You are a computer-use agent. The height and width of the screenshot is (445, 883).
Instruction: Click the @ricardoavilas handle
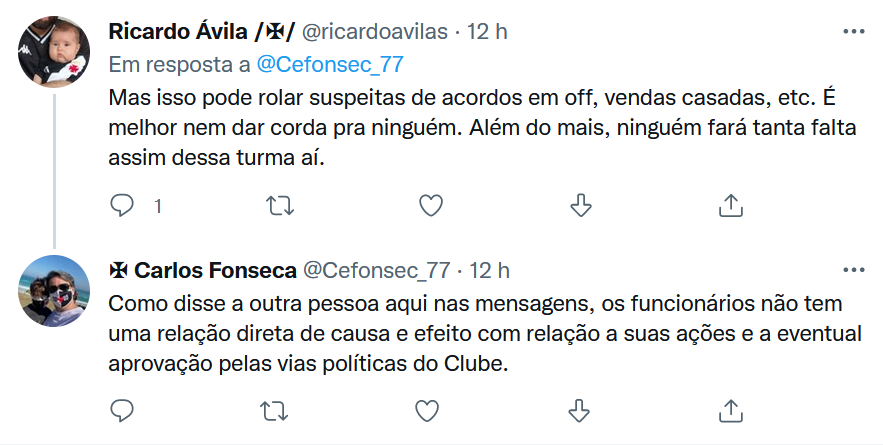[375, 32]
